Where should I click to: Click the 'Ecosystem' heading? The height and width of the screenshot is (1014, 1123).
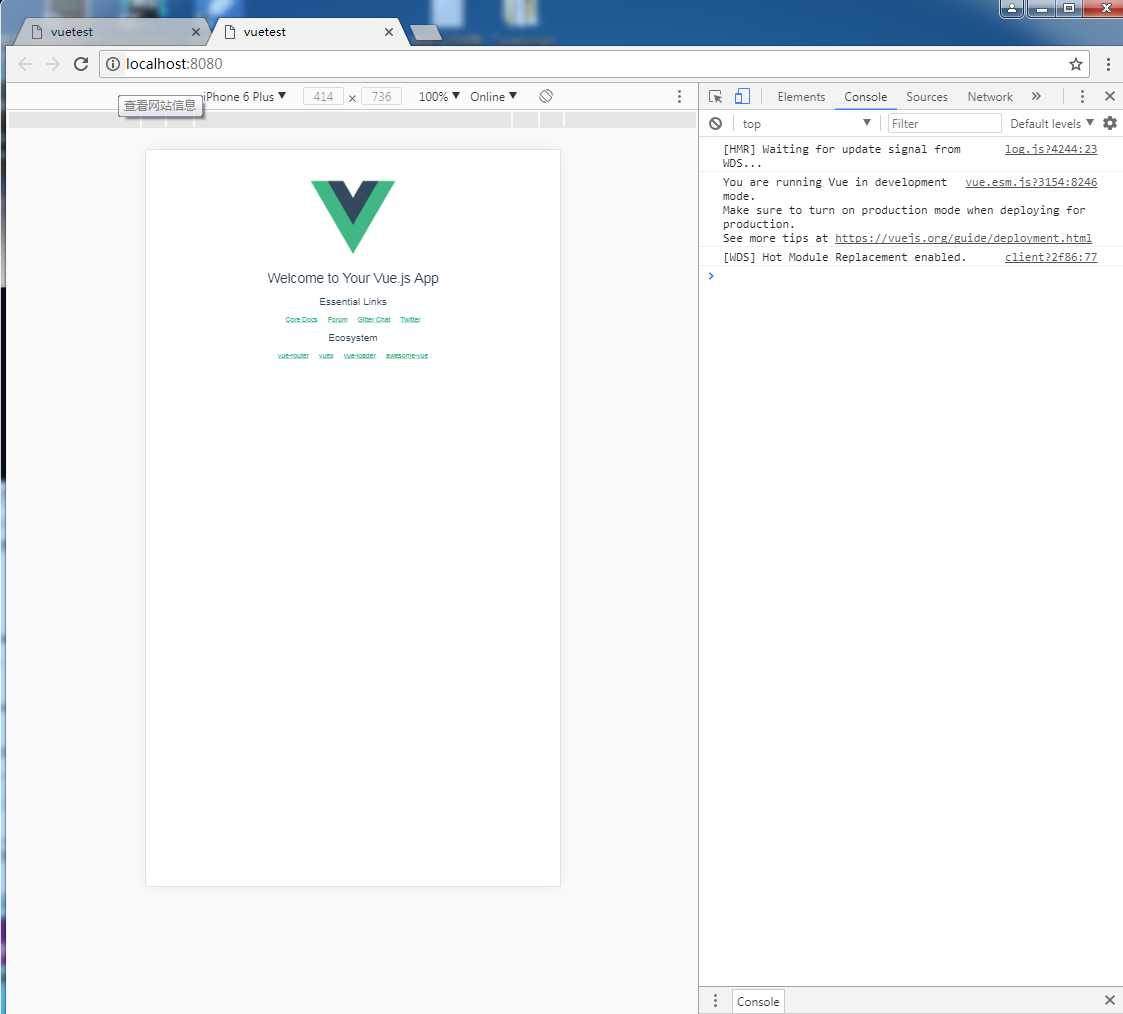[352, 337]
